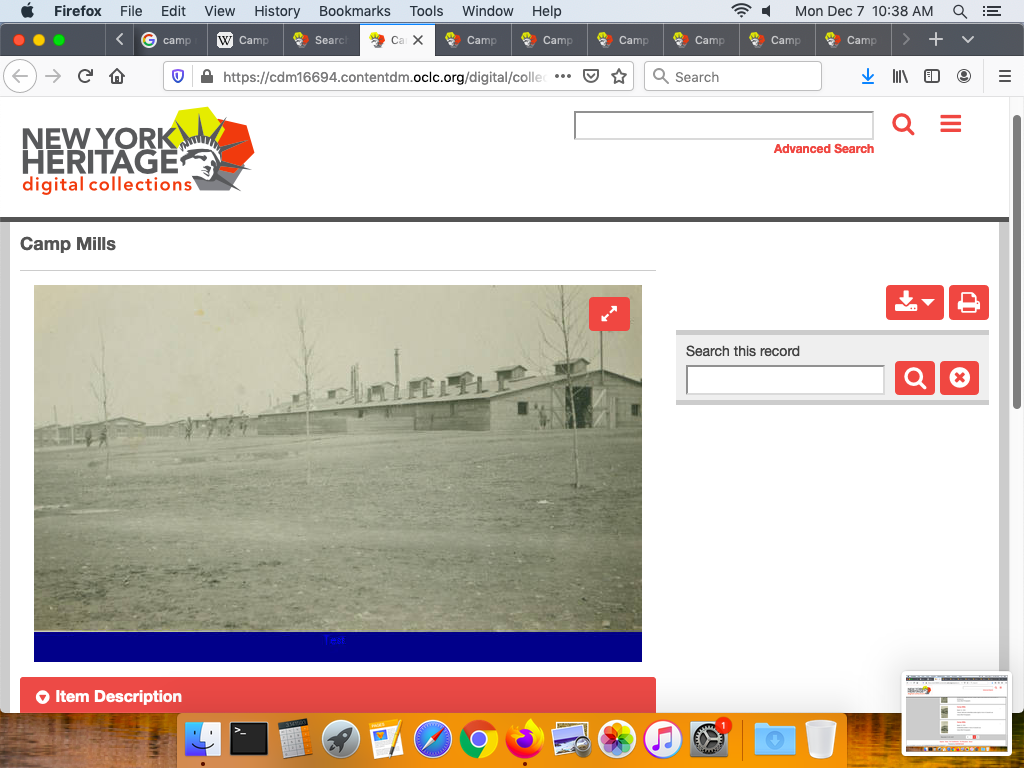
Task: Print this Camp Mills record
Action: point(968,302)
